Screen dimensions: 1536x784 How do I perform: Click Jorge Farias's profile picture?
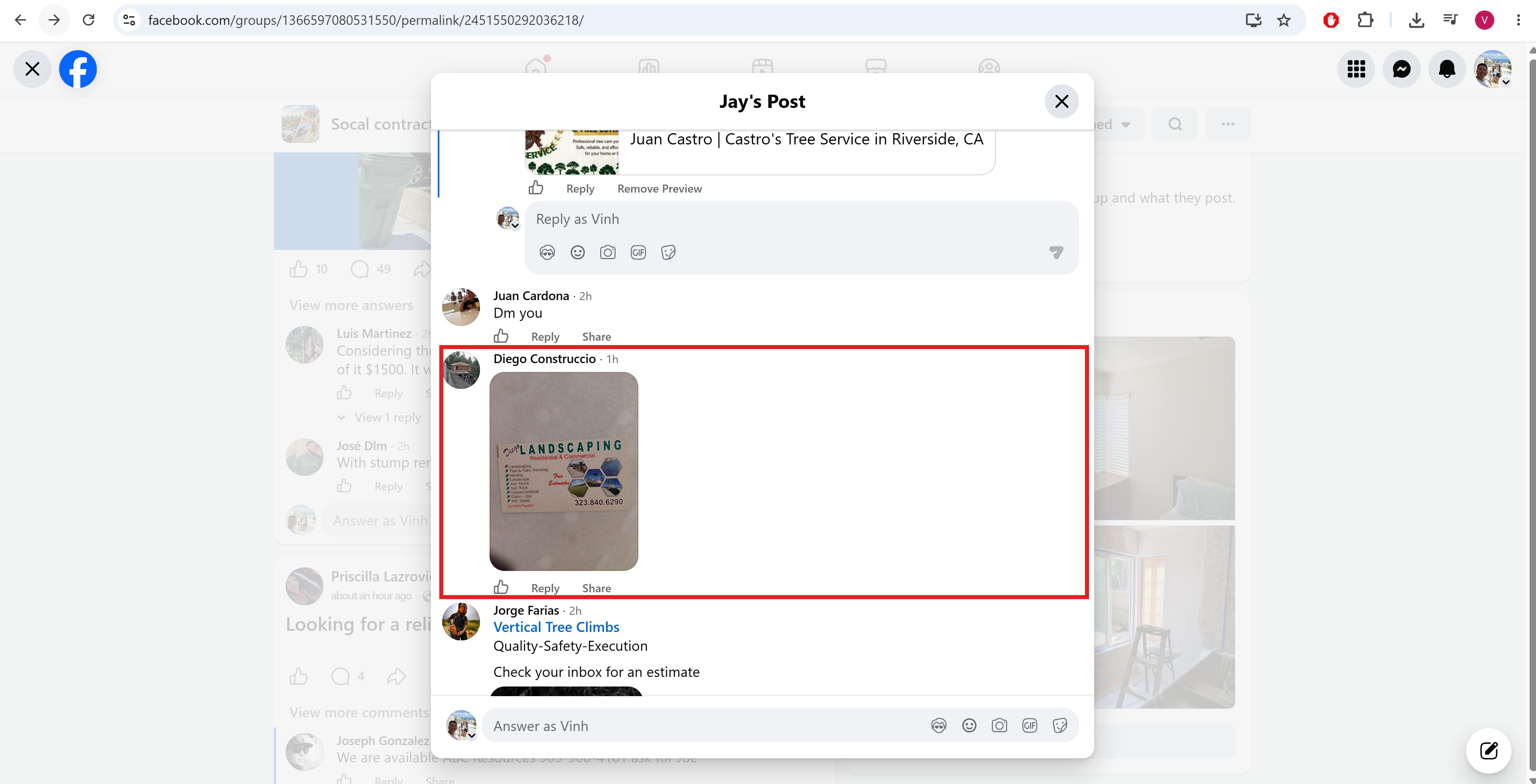click(x=461, y=622)
